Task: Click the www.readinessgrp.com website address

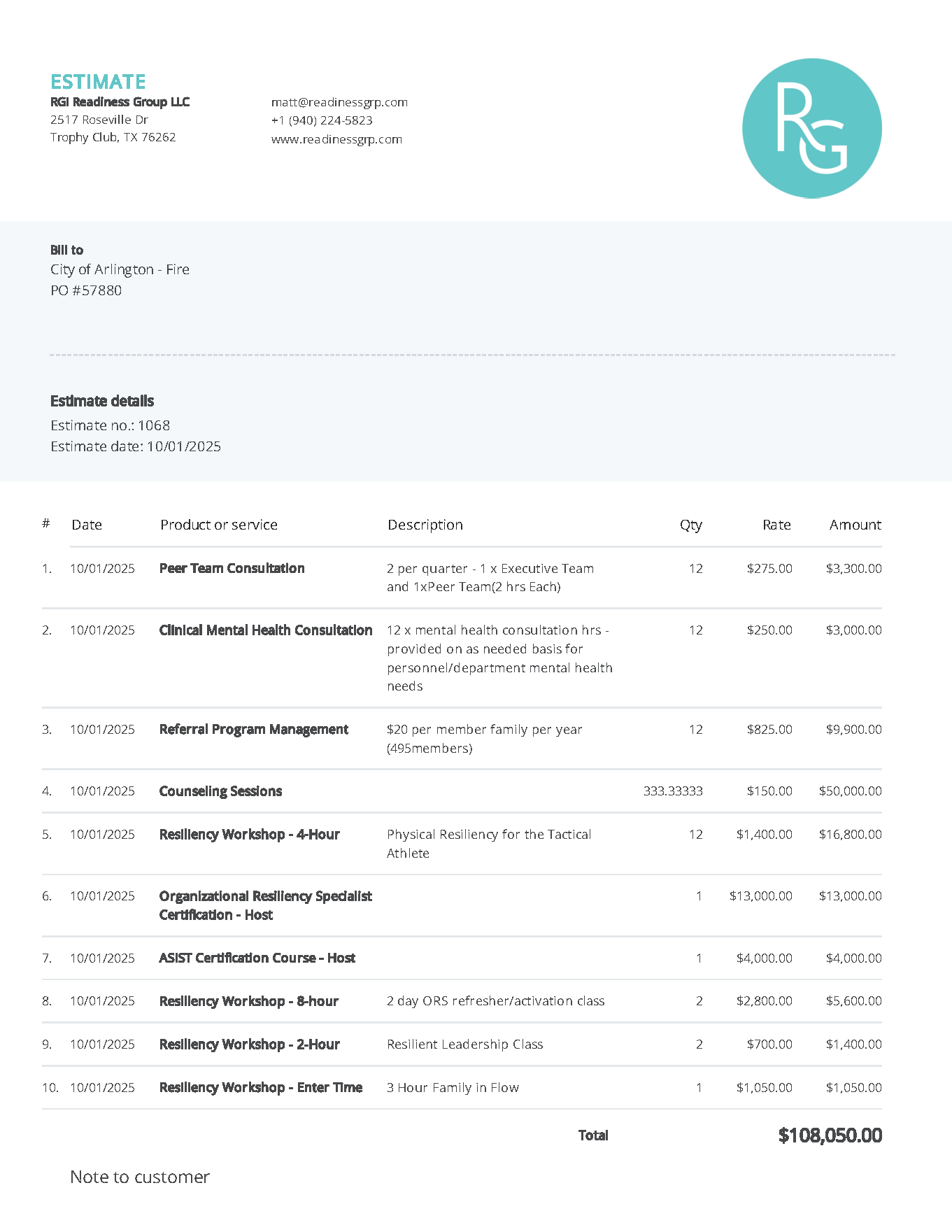Action: 336,139
